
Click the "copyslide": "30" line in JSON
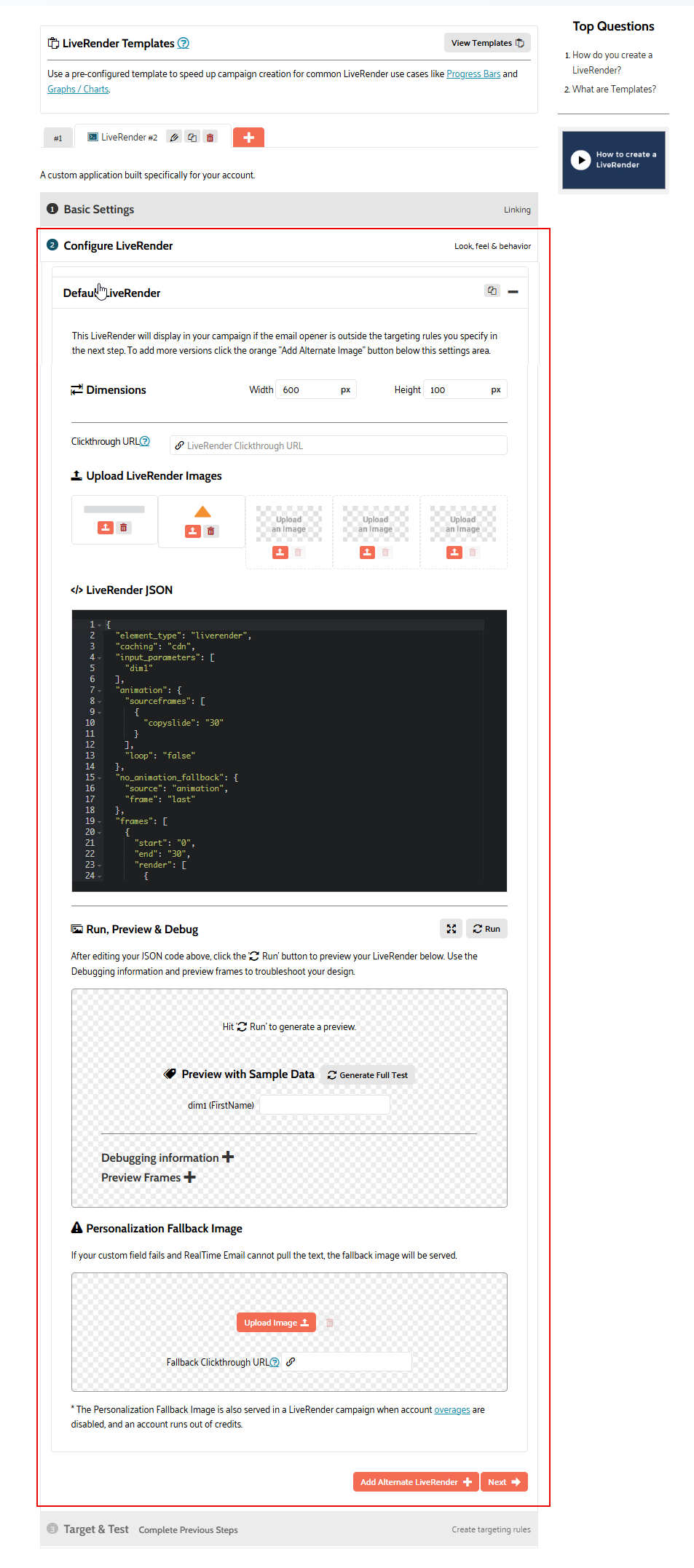click(x=184, y=723)
